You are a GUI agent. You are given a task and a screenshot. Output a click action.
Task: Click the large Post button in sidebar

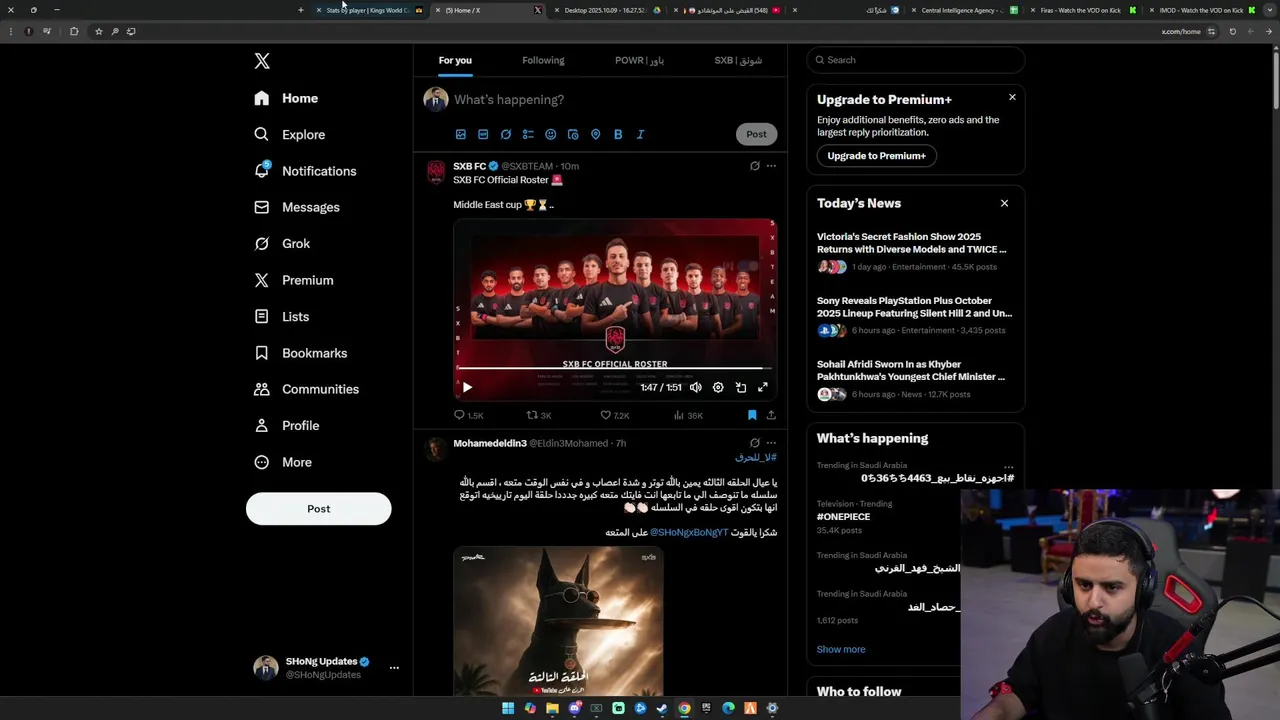318,509
